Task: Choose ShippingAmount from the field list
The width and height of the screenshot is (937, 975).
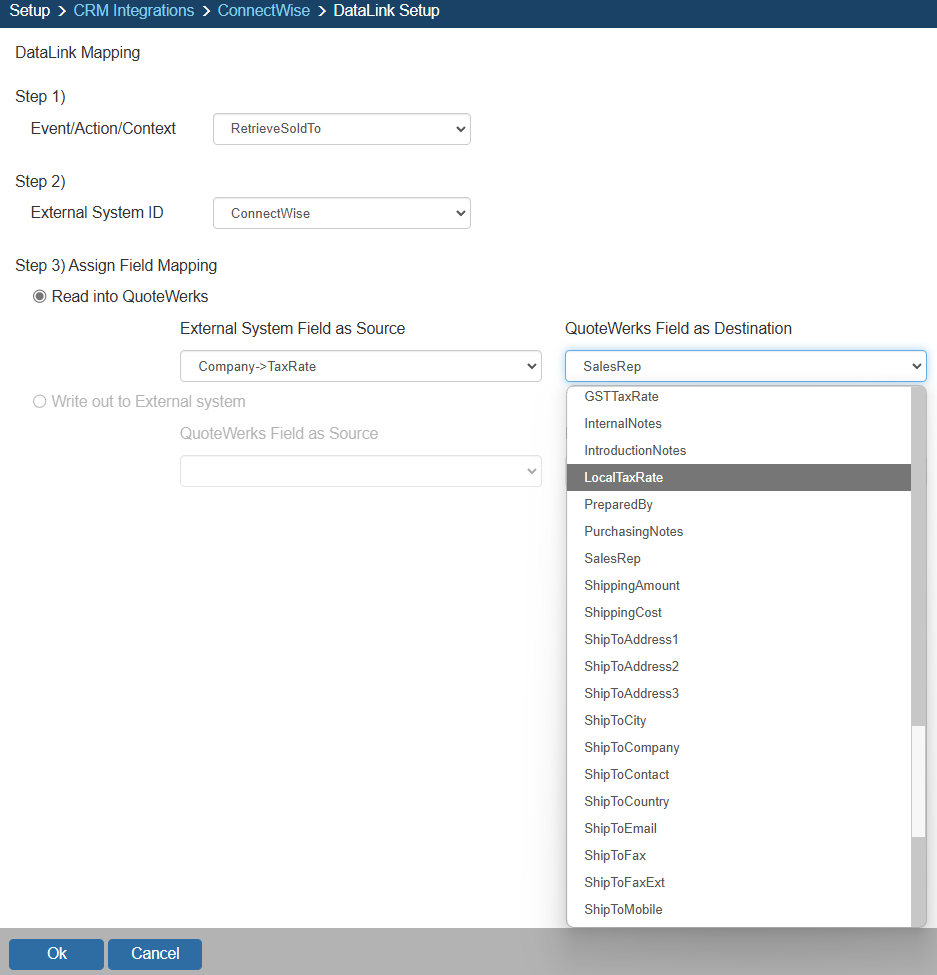Action: pos(632,586)
